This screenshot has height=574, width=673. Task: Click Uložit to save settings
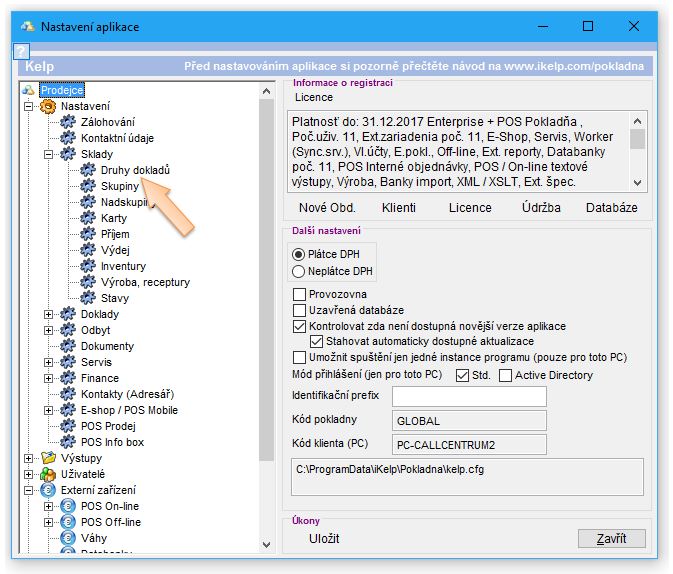pos(324,539)
